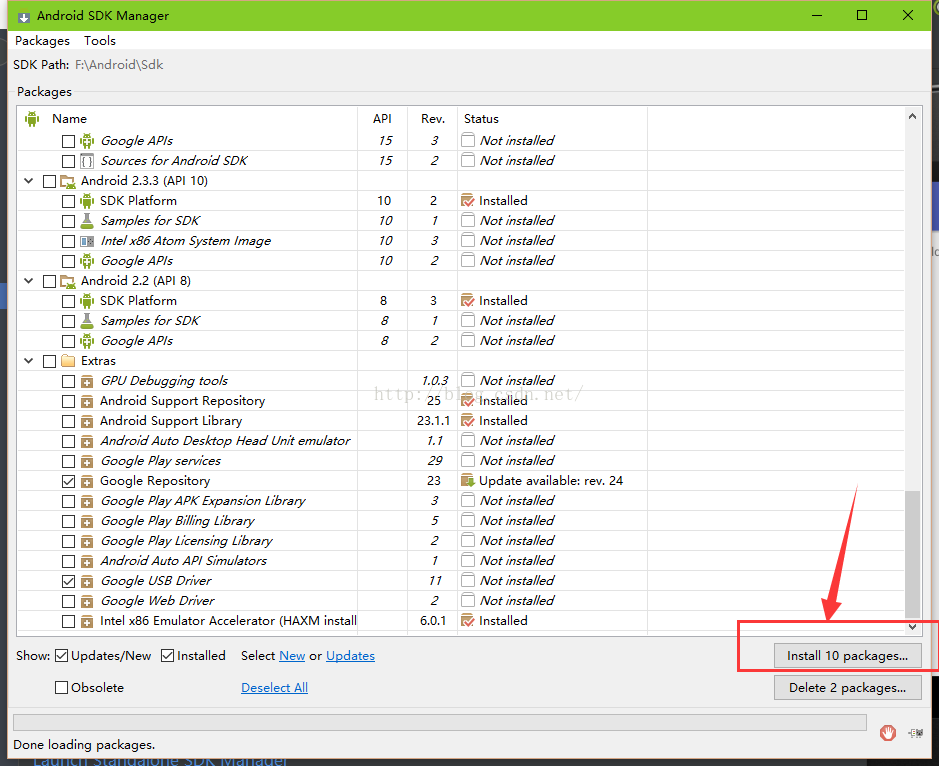Select the Android 2.3.3 (API 10) group checkbox
Image resolution: width=939 pixels, height=766 pixels.
49,181
